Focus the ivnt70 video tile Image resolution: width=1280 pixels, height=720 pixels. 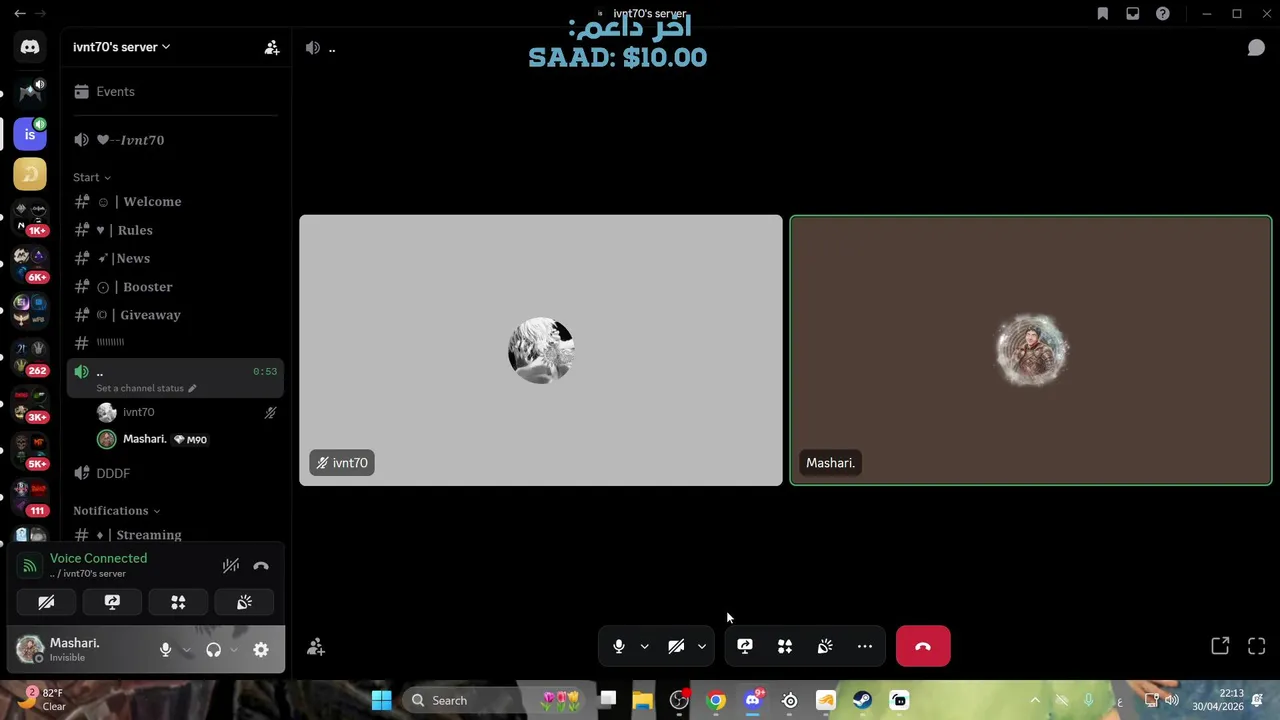click(x=541, y=350)
